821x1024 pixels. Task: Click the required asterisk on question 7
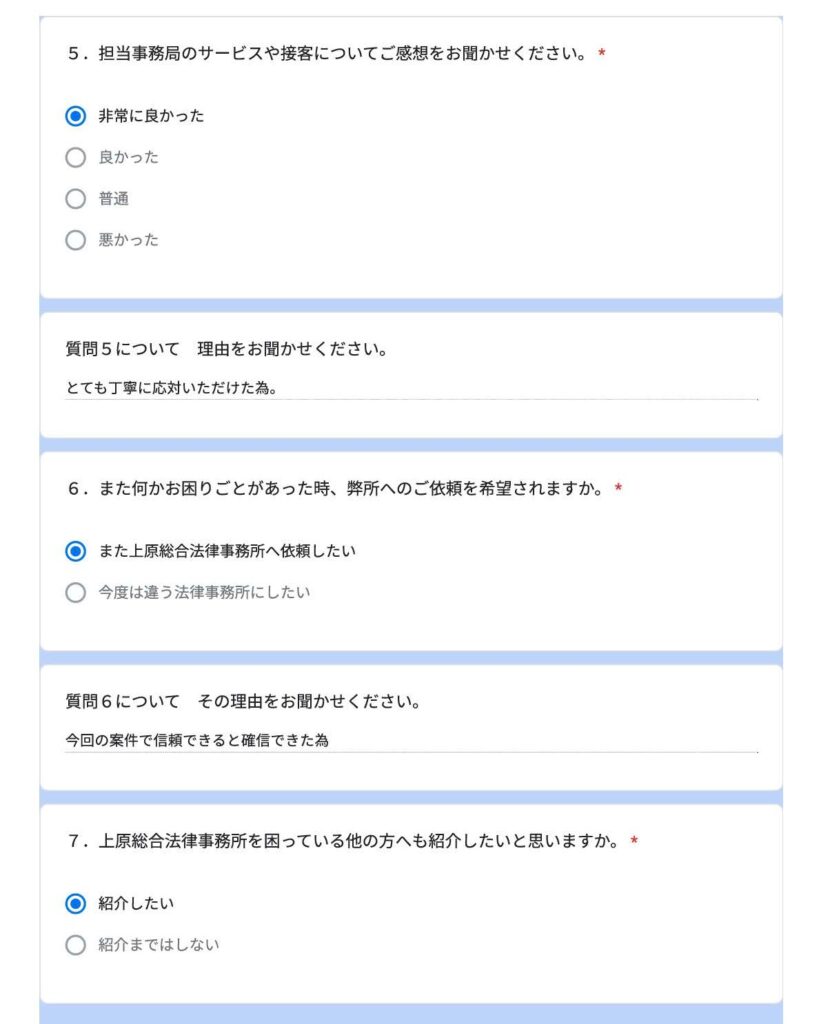point(634,842)
